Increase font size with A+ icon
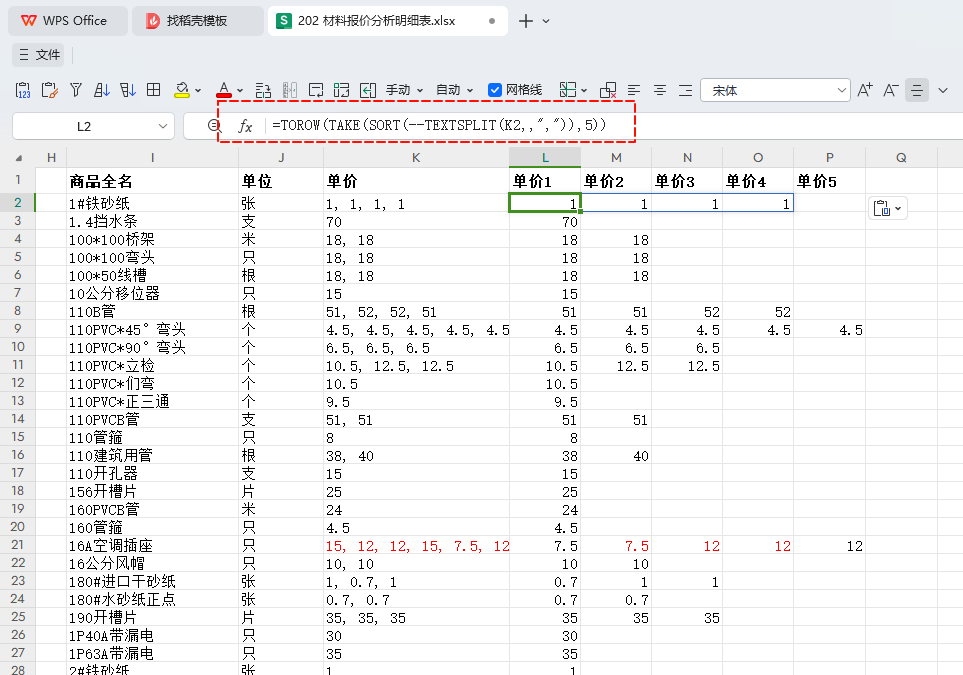The width and height of the screenshot is (963, 675). 865,90
